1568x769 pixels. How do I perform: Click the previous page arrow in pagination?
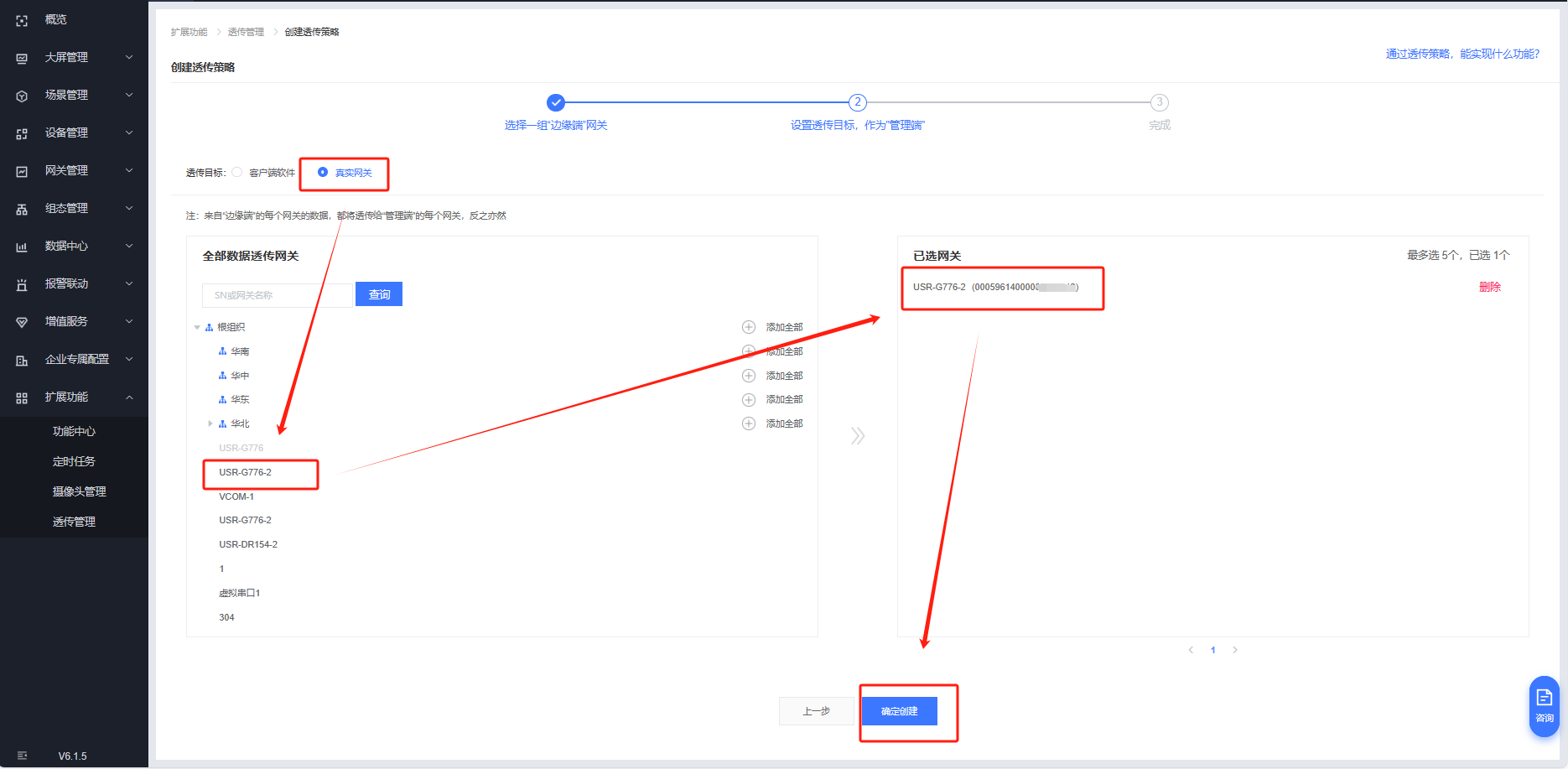(x=1191, y=650)
